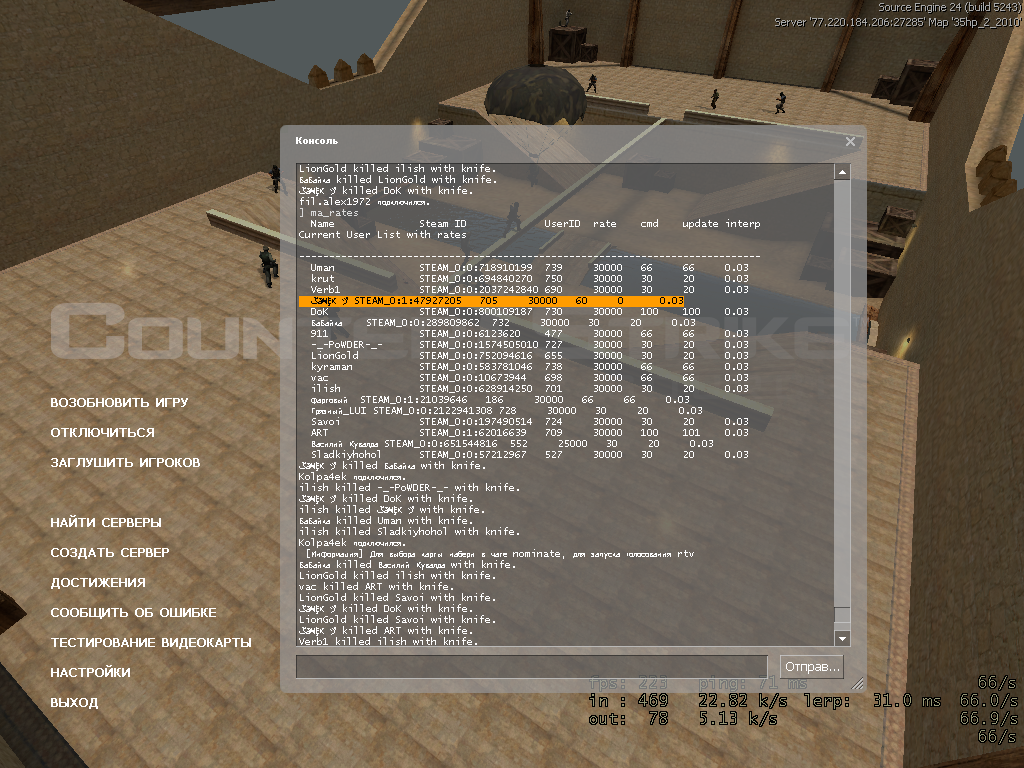The image size is (1024, 768).
Task: Click the 'out: 78' net graph value
Action: (628, 719)
